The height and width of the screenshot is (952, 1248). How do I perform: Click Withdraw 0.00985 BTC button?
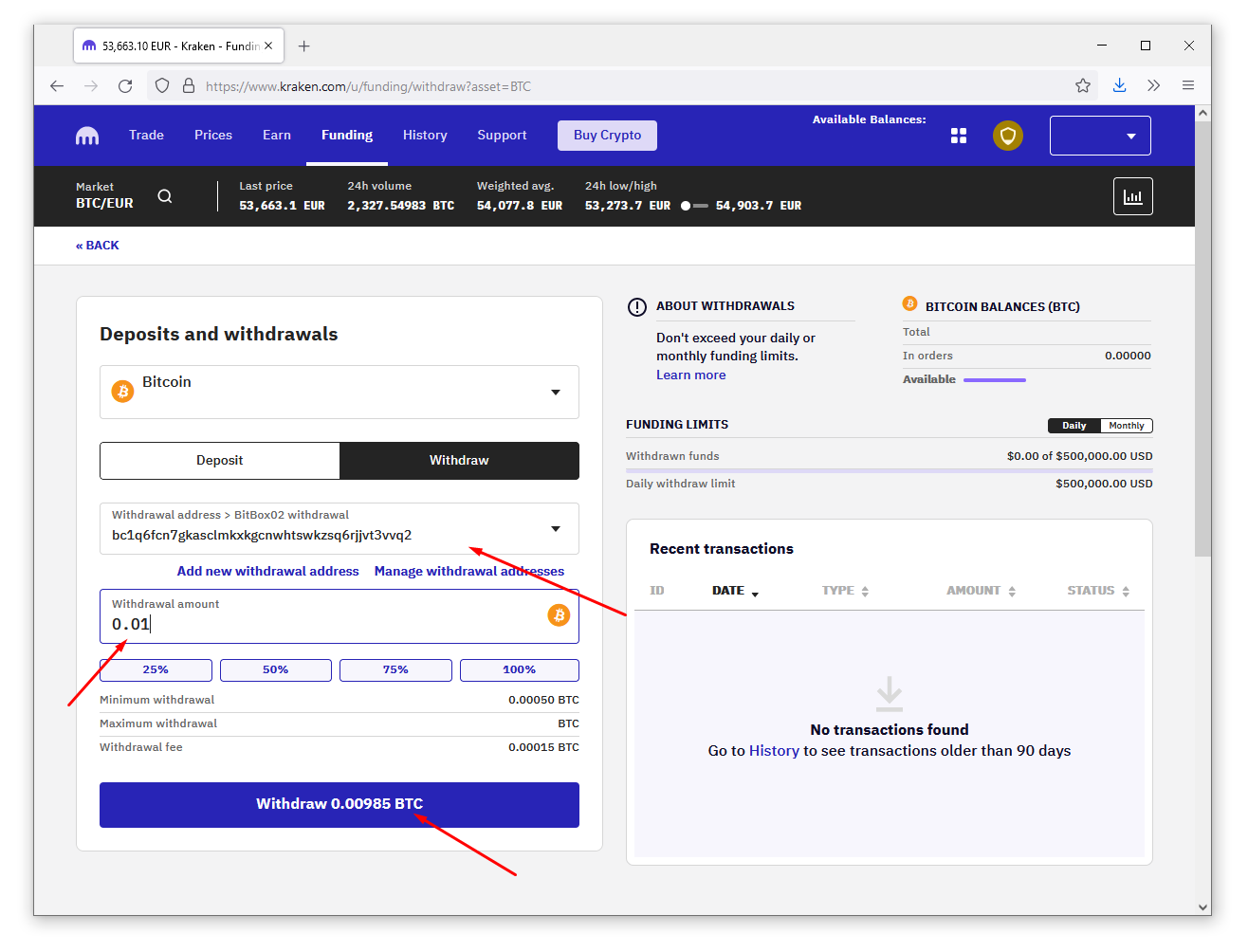pos(340,805)
